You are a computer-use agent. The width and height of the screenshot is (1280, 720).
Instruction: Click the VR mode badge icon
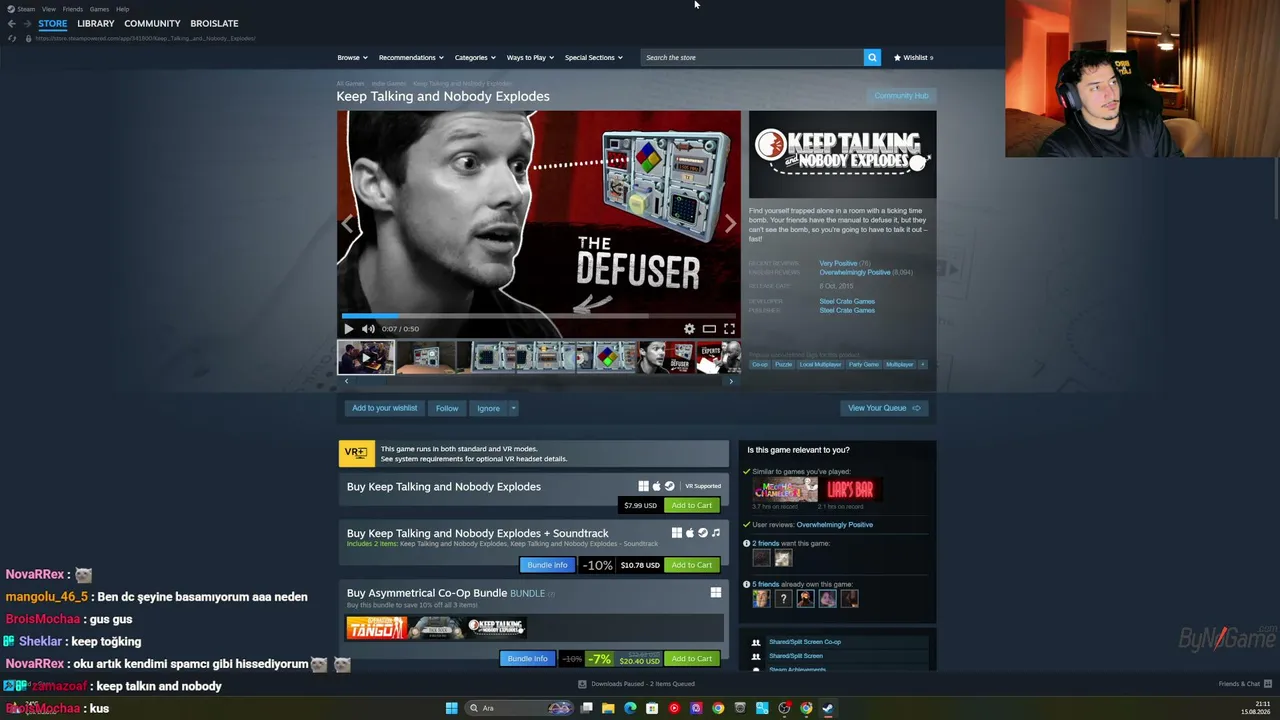point(356,453)
